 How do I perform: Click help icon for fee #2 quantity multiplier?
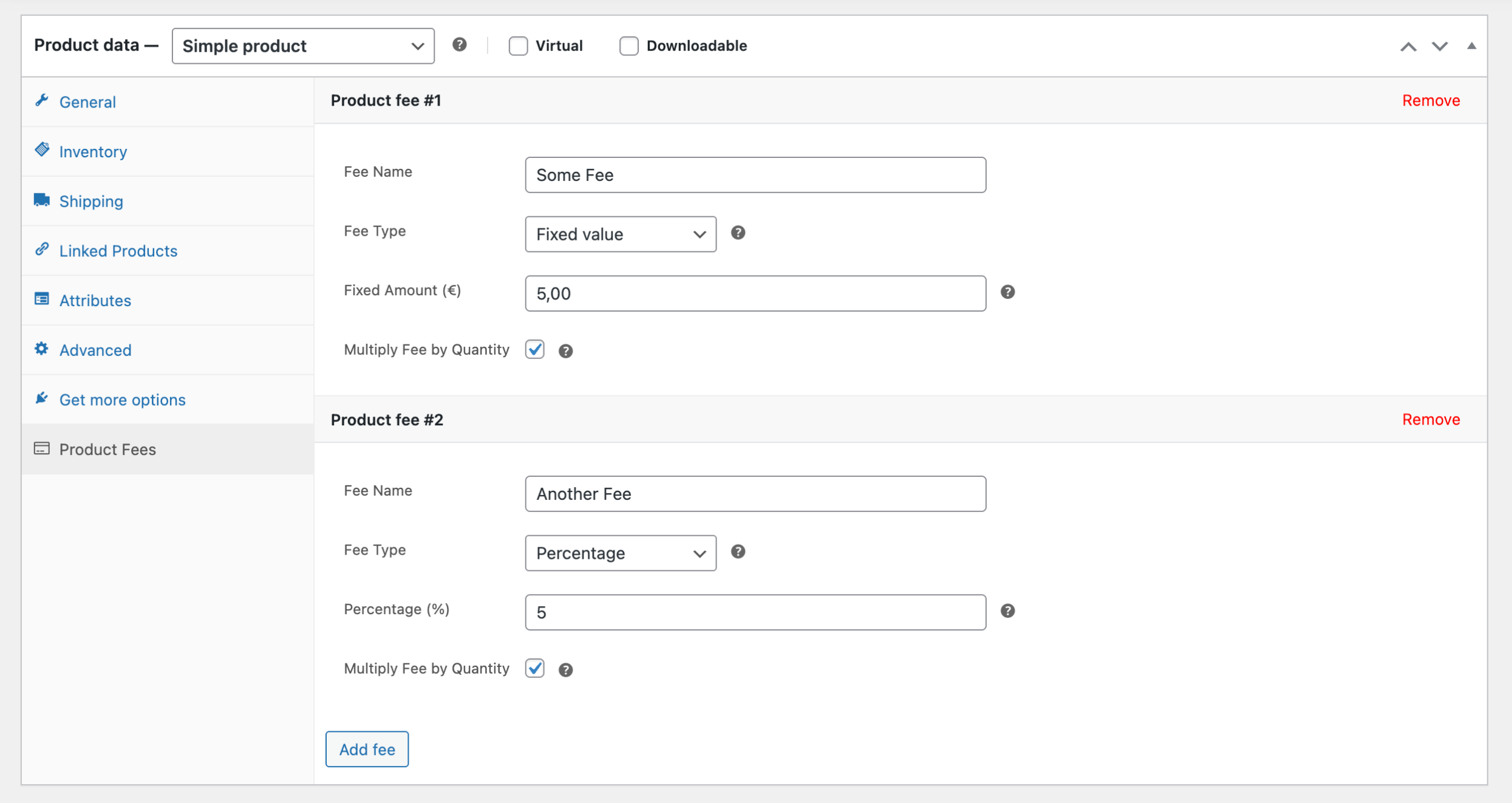(x=565, y=669)
